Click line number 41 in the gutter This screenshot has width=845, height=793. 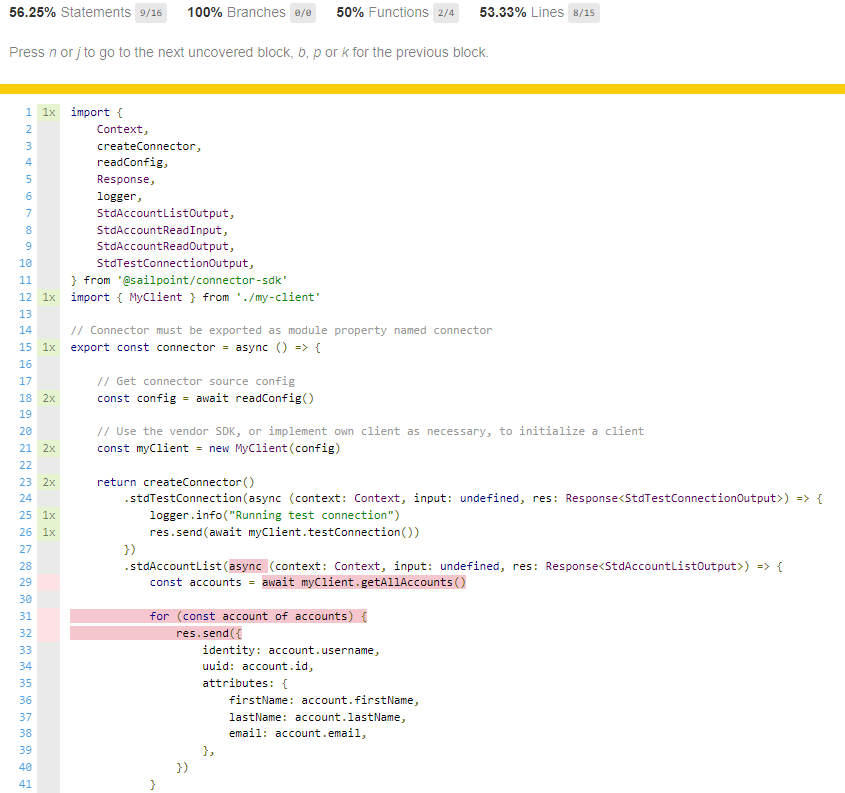[x=26, y=785]
